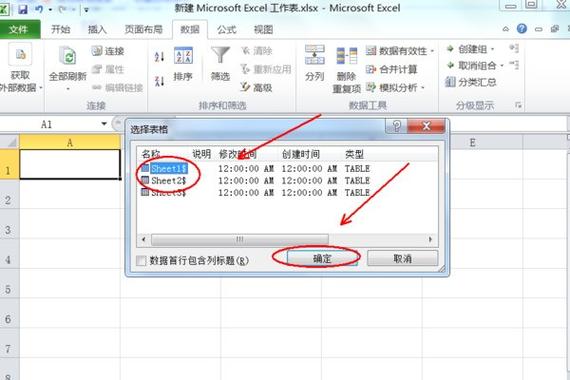Viewport: 570px width, 380px height.
Task: Switch to the 开始 ribbon tab
Action: [60, 29]
